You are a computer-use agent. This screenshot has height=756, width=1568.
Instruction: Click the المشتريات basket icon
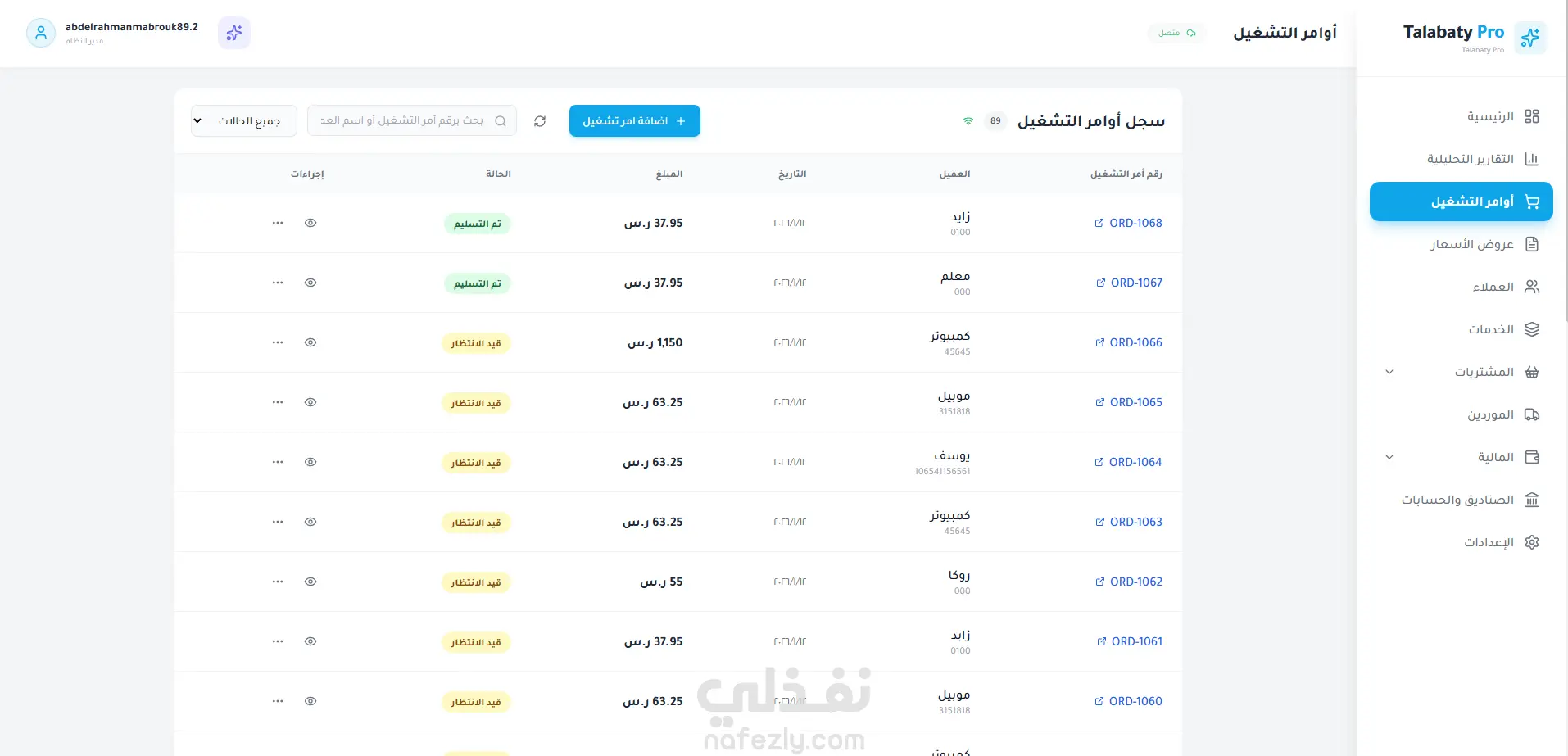(x=1532, y=372)
